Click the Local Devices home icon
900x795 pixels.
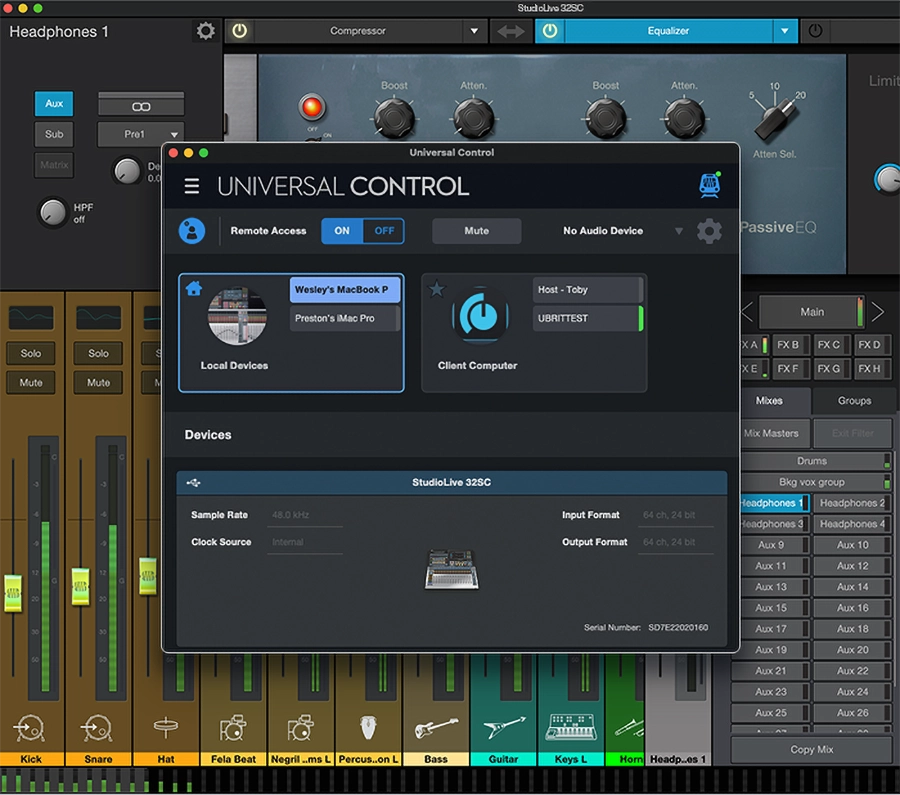point(194,288)
